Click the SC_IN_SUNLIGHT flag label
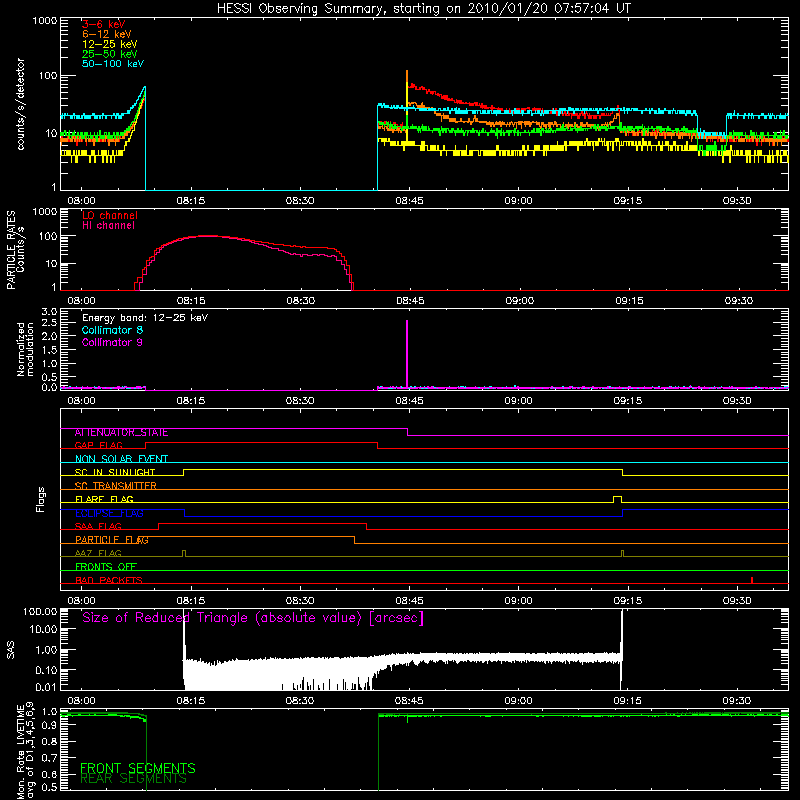Image resolution: width=800 pixels, height=800 pixels. 115,472
